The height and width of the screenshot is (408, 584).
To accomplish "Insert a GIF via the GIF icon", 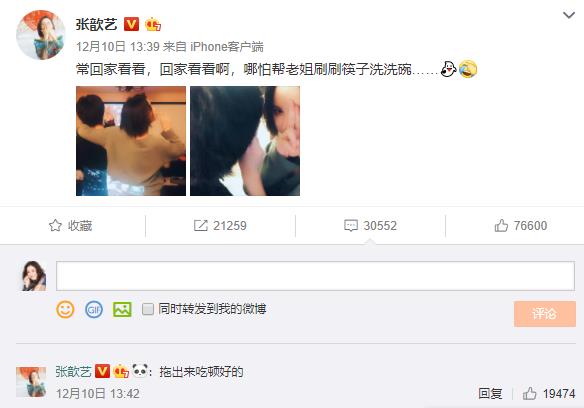I will [94, 309].
